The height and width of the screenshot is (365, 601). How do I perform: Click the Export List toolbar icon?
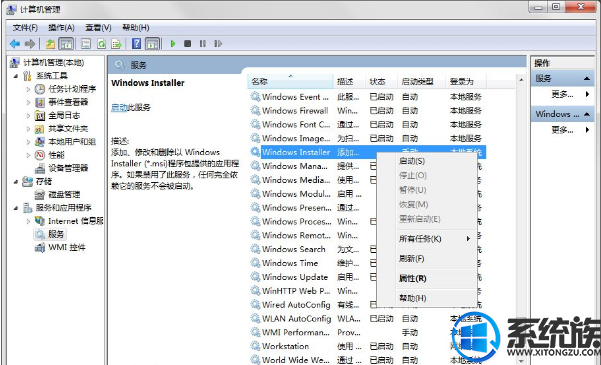[x=116, y=44]
